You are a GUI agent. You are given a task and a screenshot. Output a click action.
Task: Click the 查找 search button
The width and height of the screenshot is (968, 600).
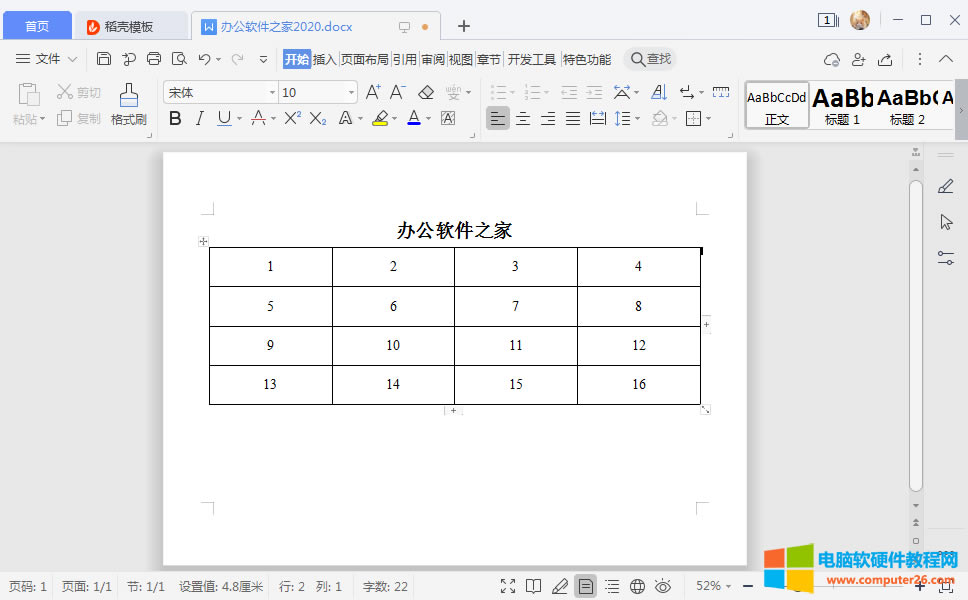(650, 60)
